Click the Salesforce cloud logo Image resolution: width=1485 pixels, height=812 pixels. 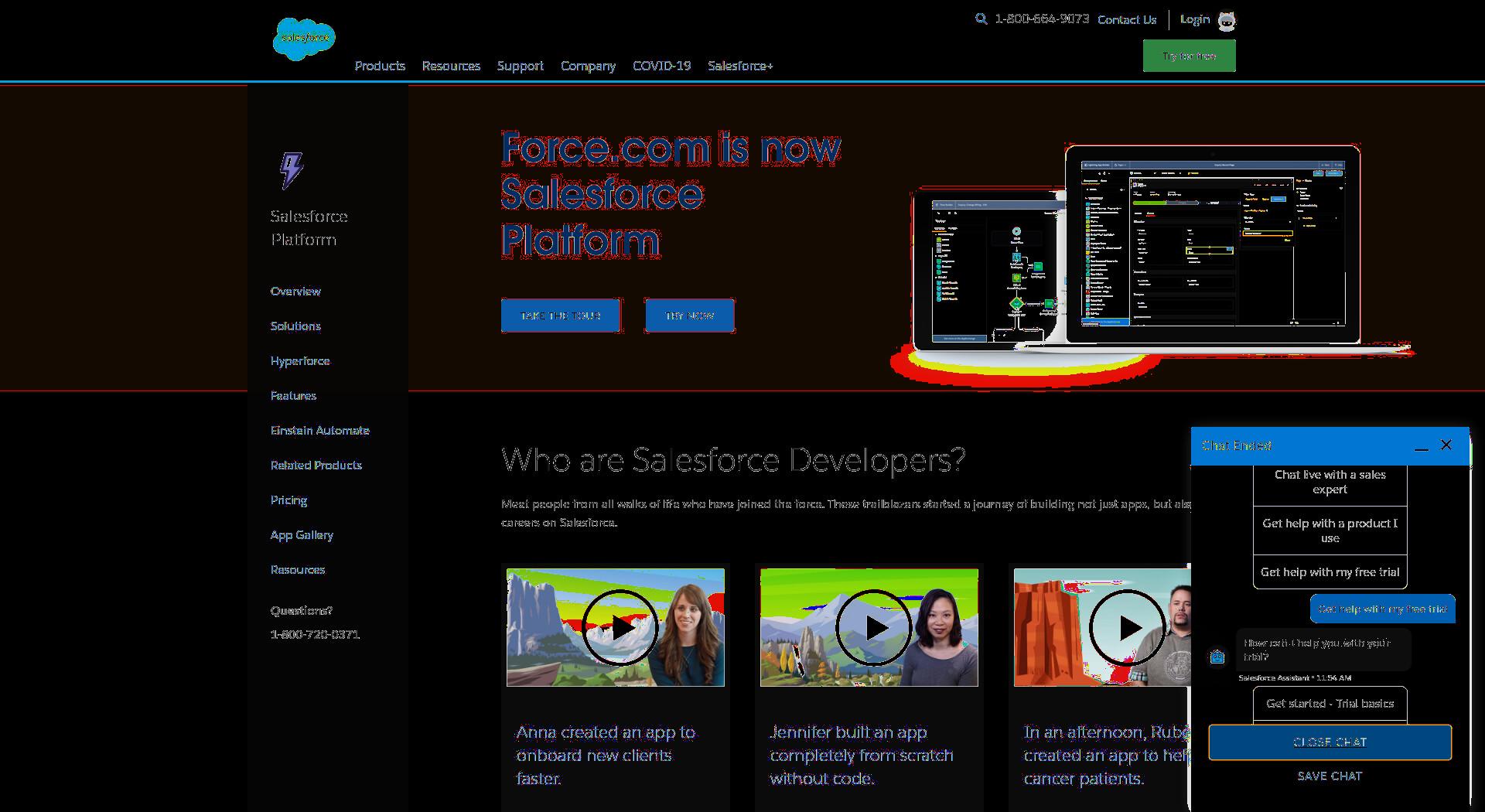tap(304, 39)
